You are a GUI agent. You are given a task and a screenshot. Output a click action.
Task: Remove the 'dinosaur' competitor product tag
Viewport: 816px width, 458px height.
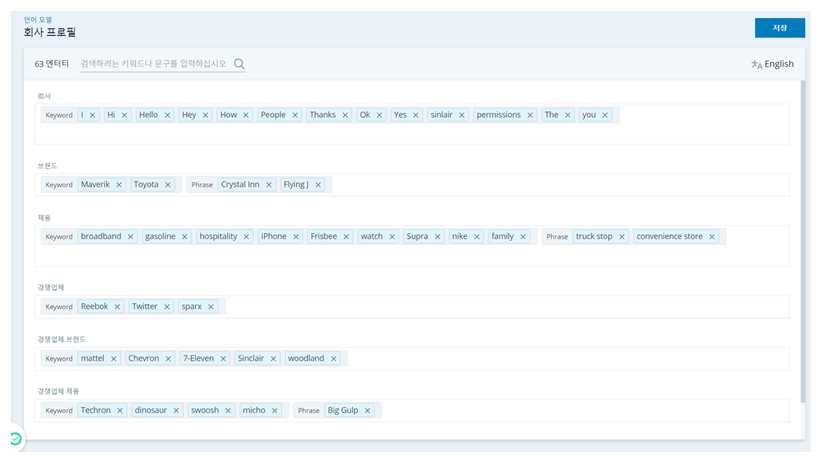pos(176,411)
